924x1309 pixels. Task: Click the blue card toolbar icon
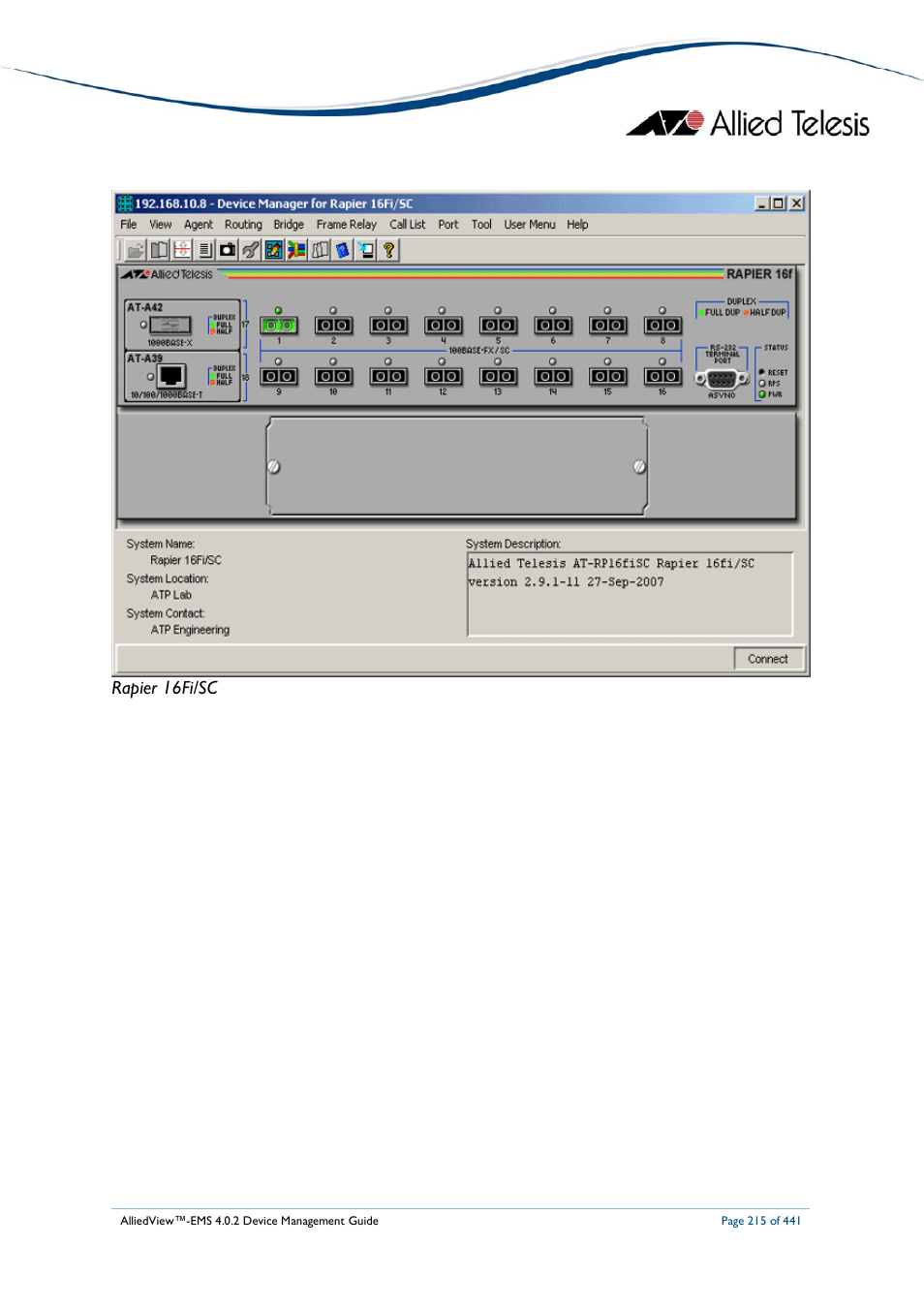coord(343,250)
